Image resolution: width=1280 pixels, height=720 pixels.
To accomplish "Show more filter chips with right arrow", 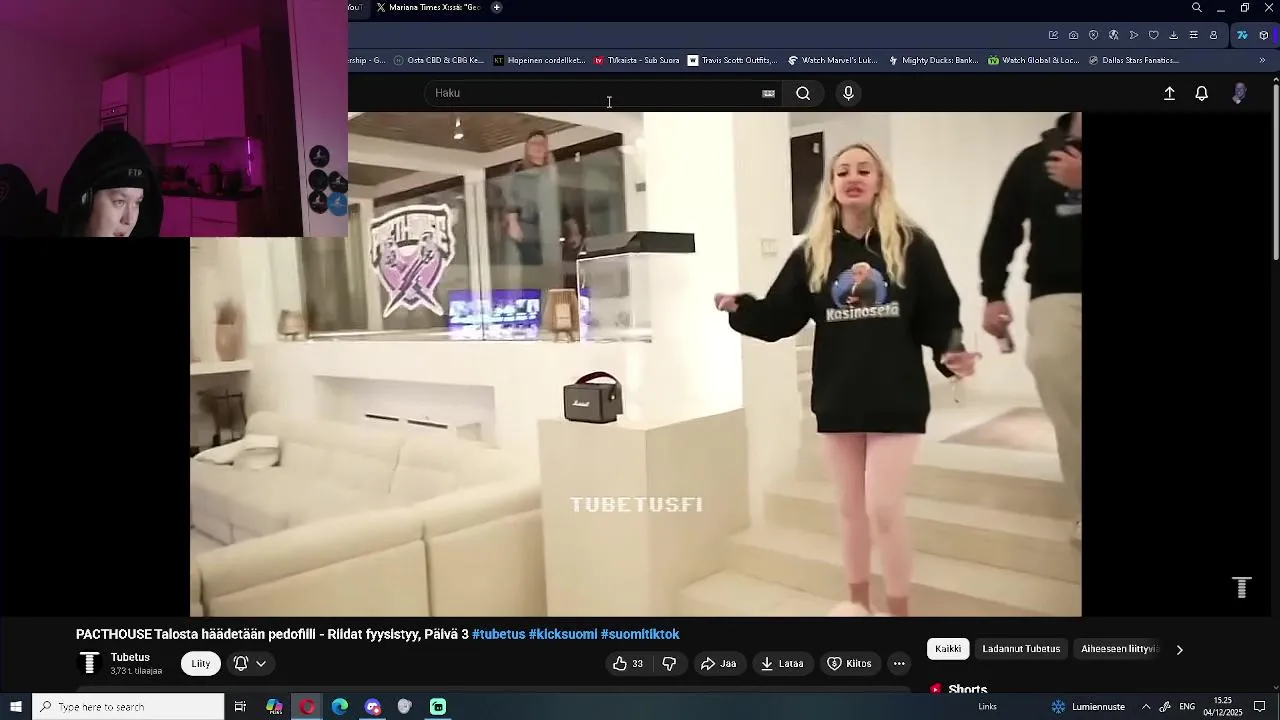I will click(x=1179, y=649).
